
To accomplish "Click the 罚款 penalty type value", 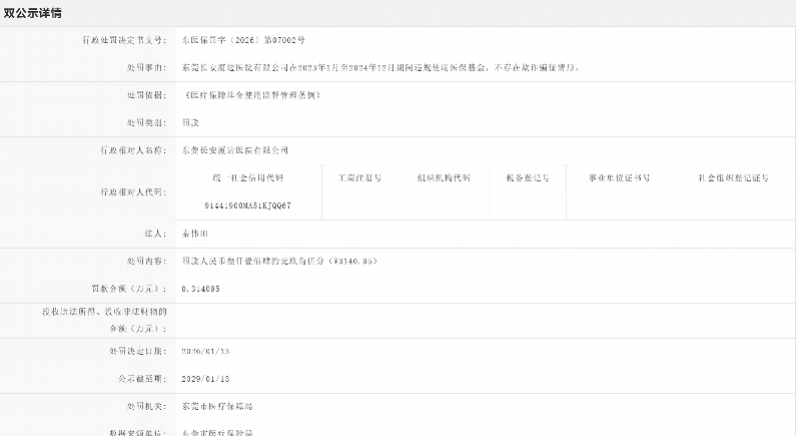I will (x=190, y=123).
